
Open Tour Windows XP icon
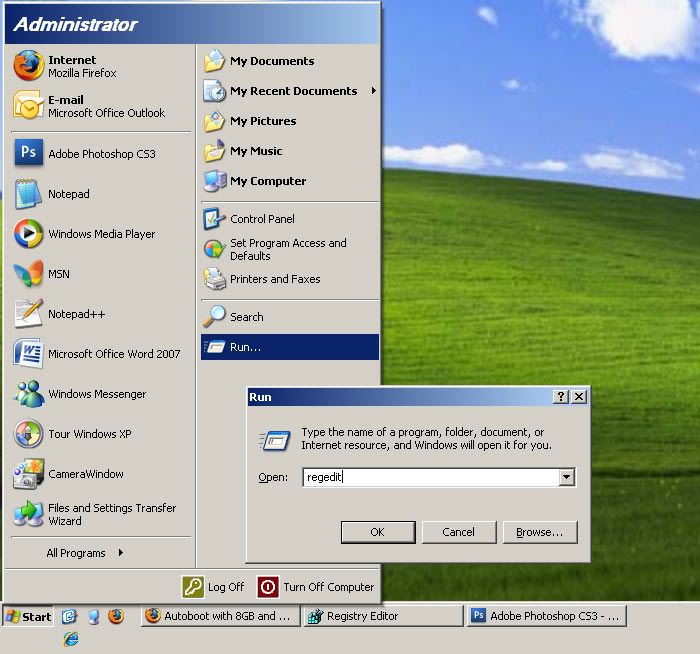click(28, 433)
